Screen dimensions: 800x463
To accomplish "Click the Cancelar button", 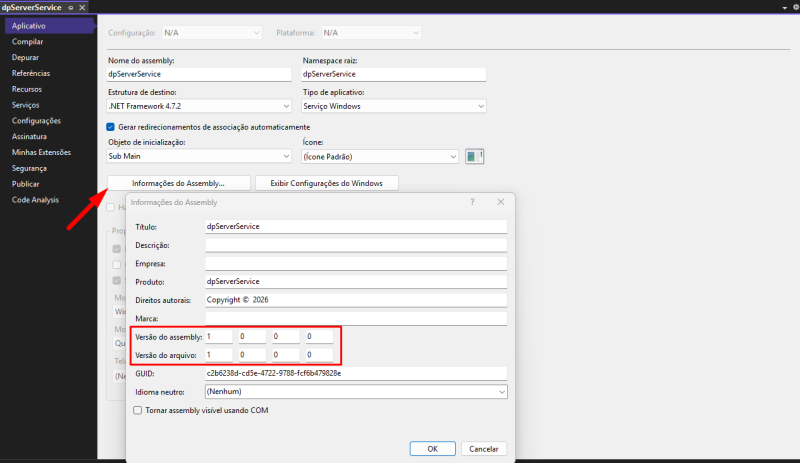I will (x=484, y=449).
